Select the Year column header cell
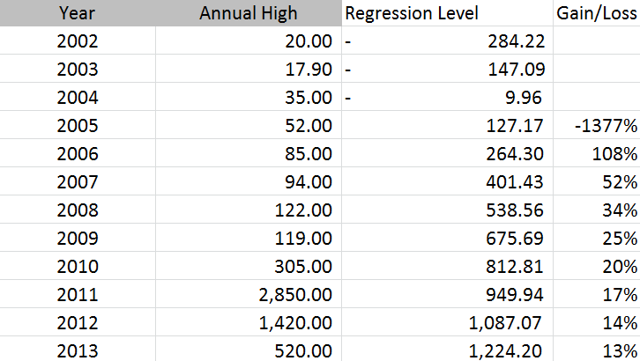 point(78,13)
